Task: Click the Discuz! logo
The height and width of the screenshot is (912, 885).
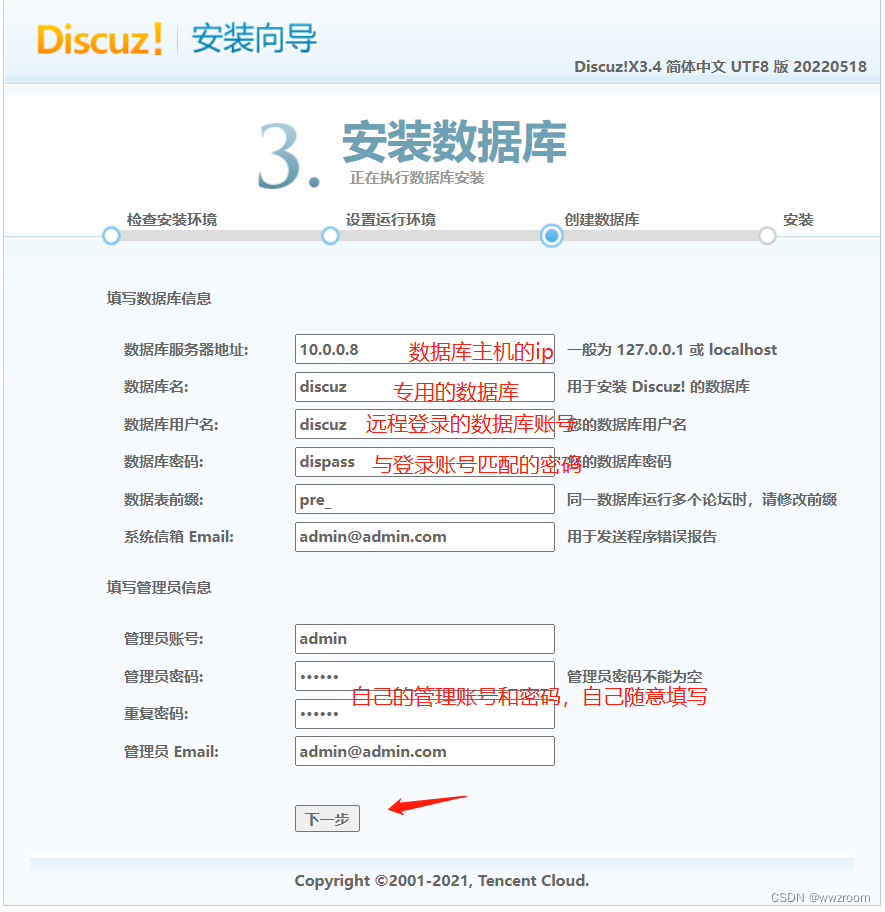Action: (99, 40)
